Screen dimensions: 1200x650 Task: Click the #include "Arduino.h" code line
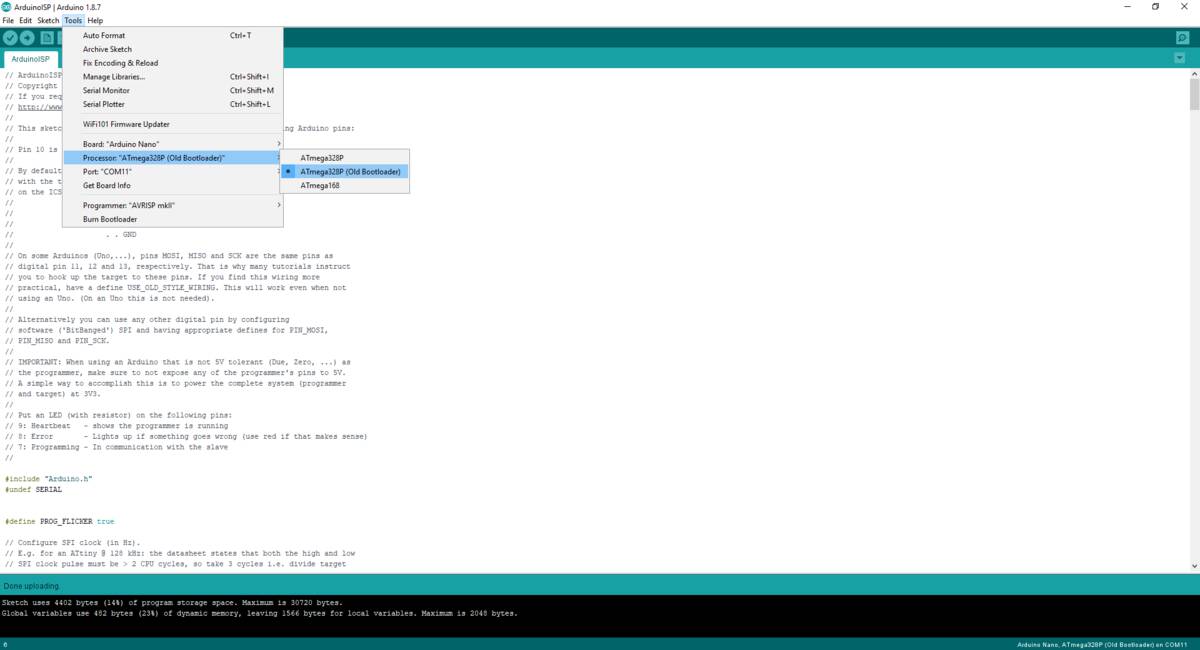(x=49, y=479)
